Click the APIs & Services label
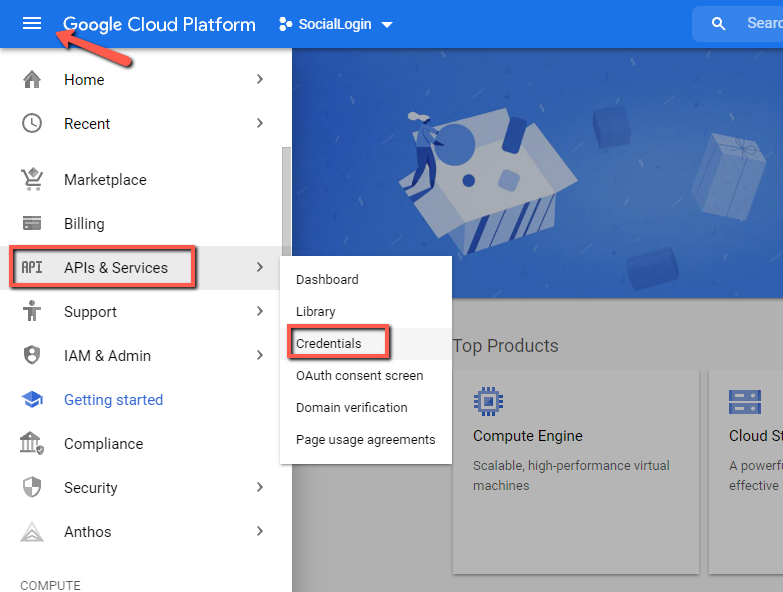The width and height of the screenshot is (783, 592). tap(116, 268)
